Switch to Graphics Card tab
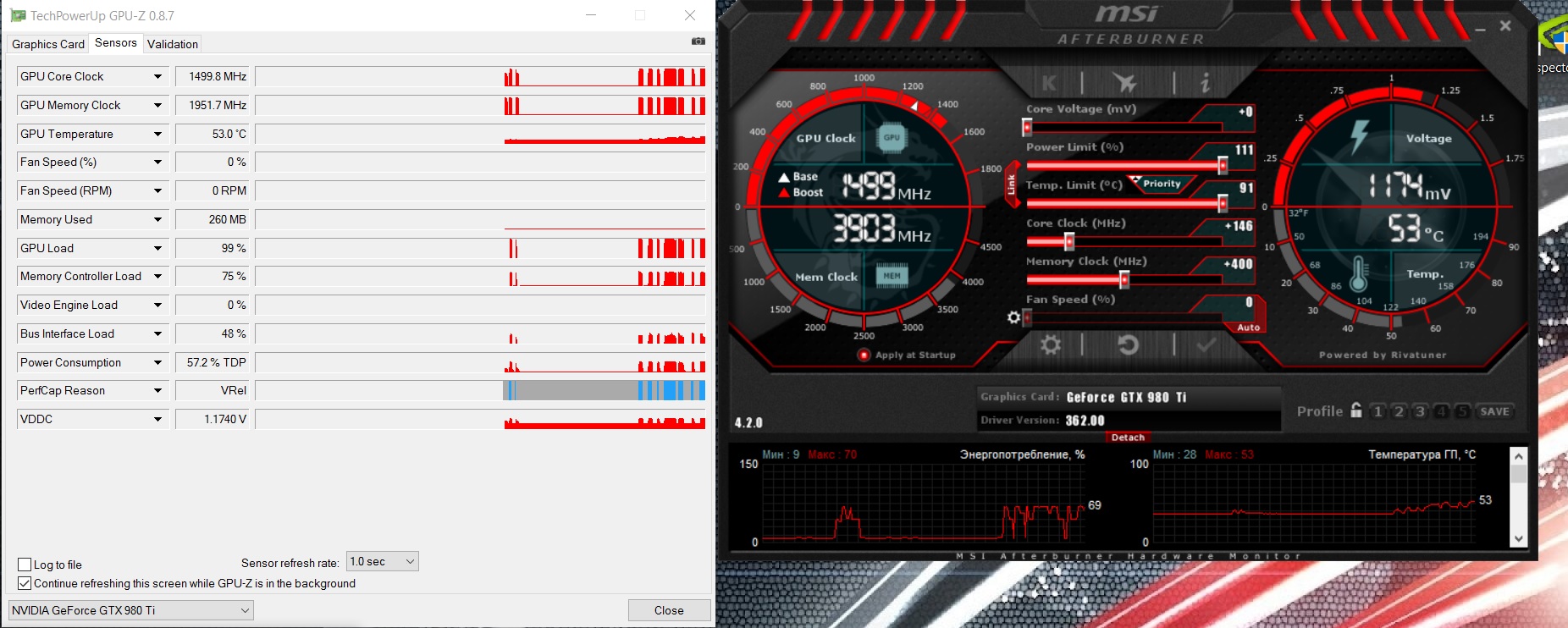Viewport: 1568px width, 628px height. click(x=48, y=44)
